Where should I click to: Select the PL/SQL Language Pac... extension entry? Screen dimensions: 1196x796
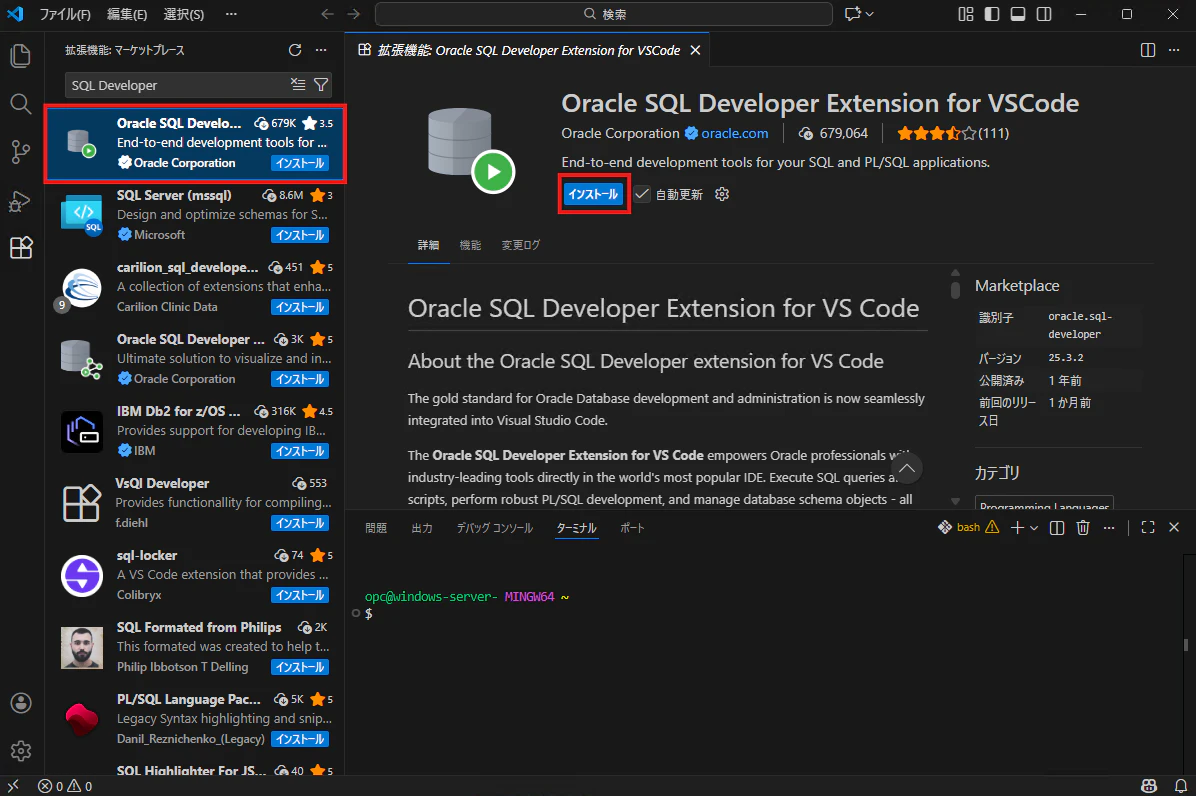click(195, 719)
